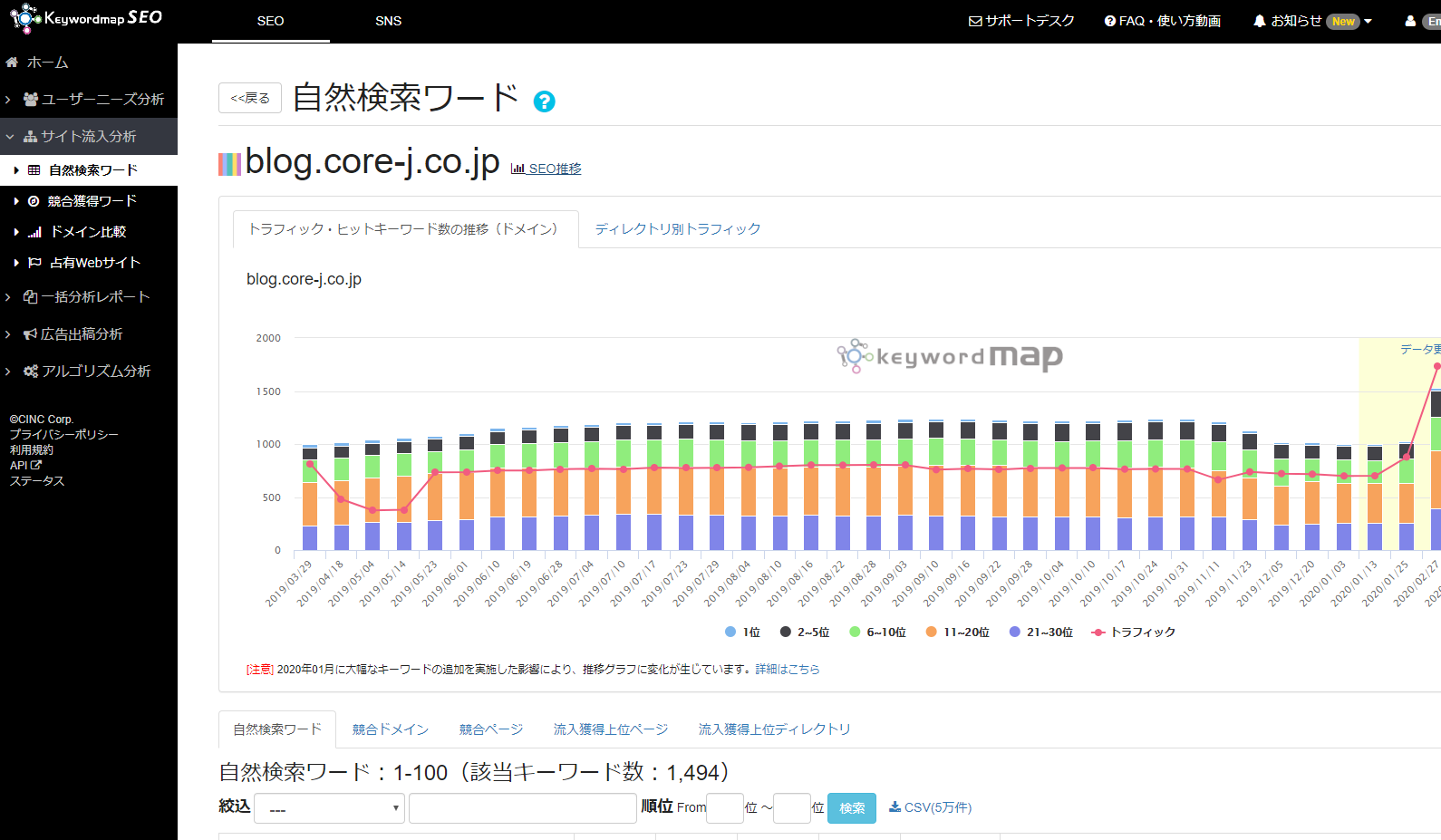Screen dimensions: 1441x840
Task: Click the API external link icon
Action: point(36,465)
